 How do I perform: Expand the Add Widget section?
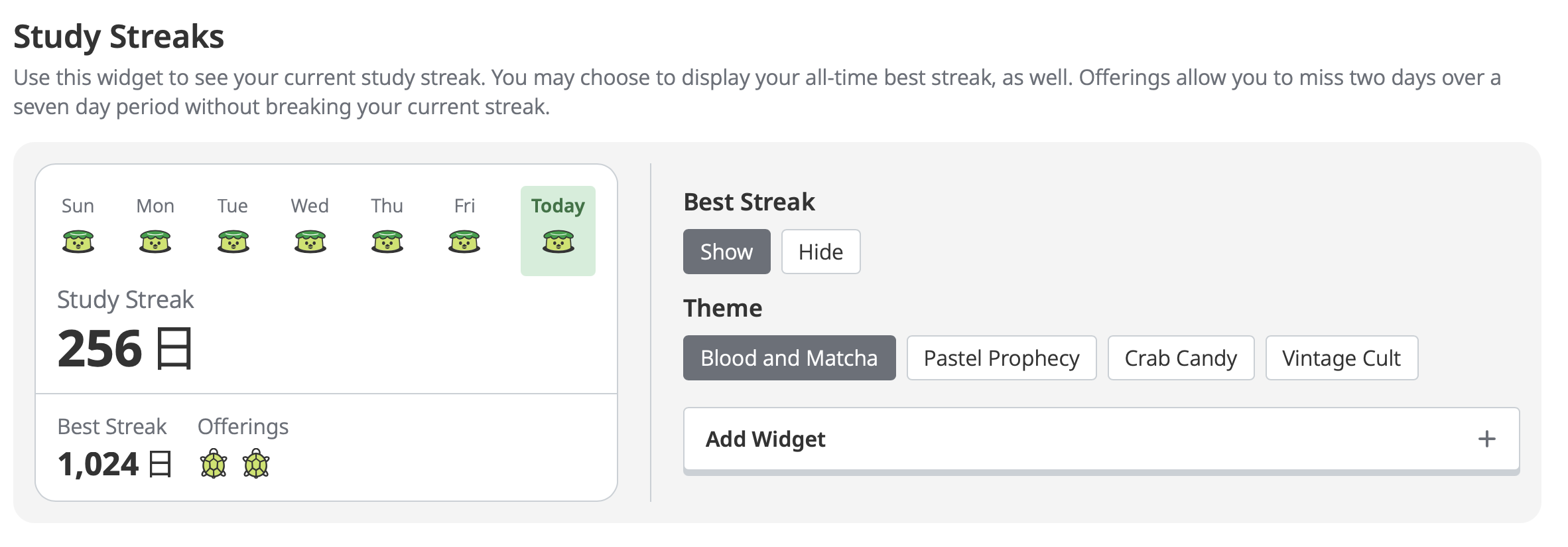765,439
